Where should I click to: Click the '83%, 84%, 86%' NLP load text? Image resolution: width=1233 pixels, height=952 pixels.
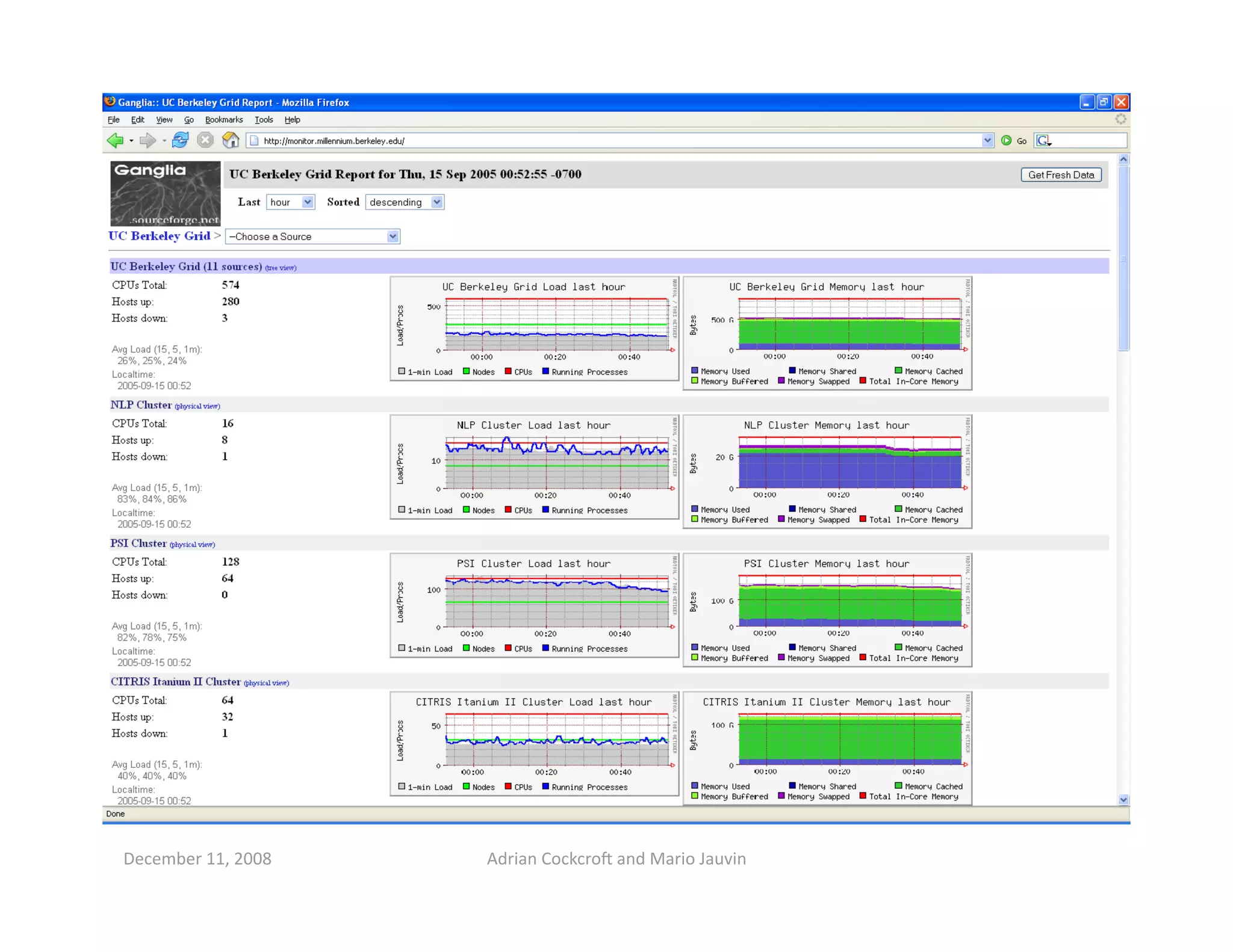[152, 499]
